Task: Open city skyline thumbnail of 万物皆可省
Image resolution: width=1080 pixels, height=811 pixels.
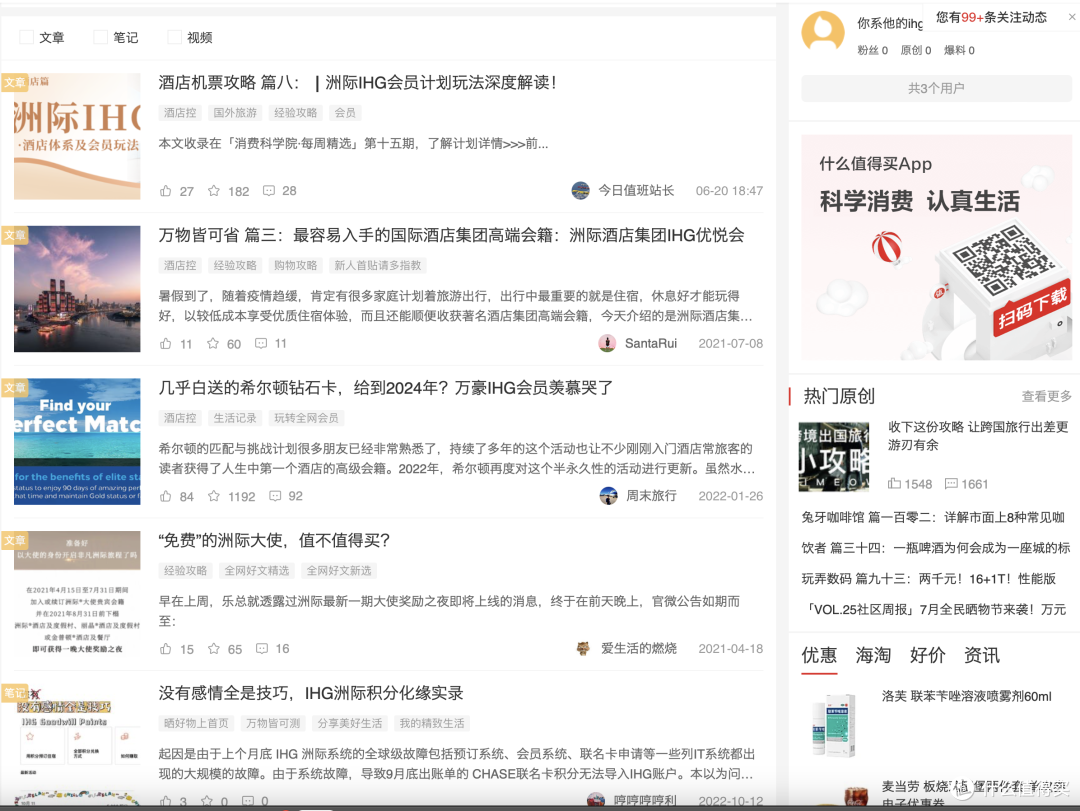Action: tap(77, 289)
